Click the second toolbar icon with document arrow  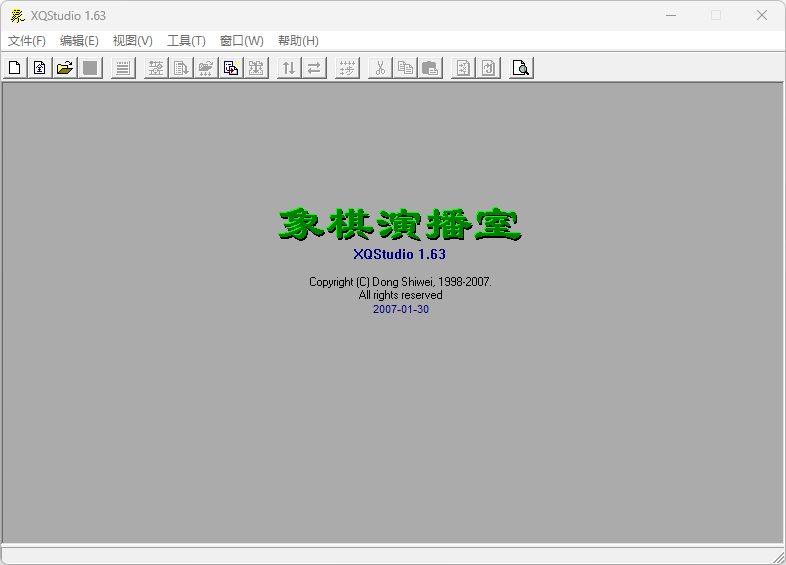pos(40,68)
